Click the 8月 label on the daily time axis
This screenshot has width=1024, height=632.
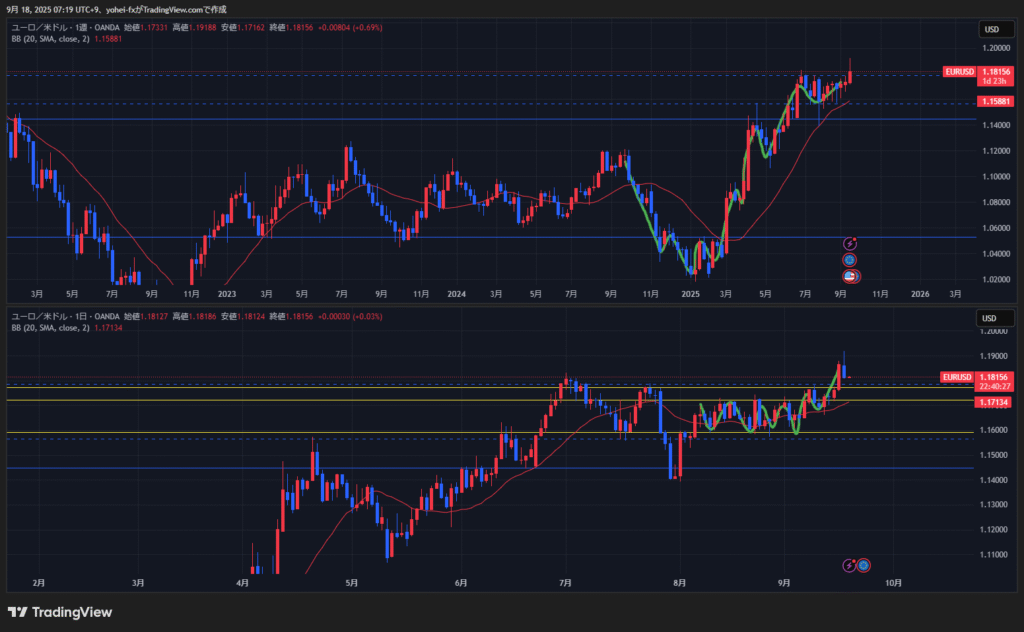click(679, 583)
